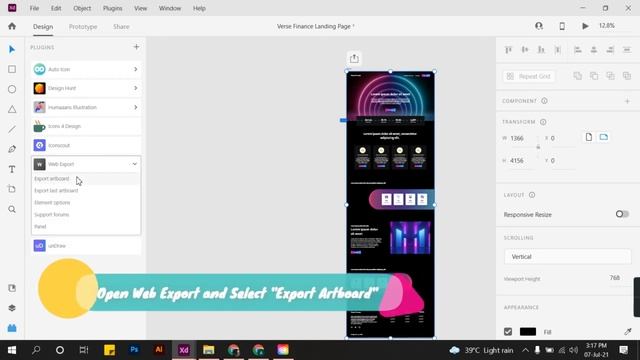
Task: Select portrait orientation icon
Action: coord(589,137)
